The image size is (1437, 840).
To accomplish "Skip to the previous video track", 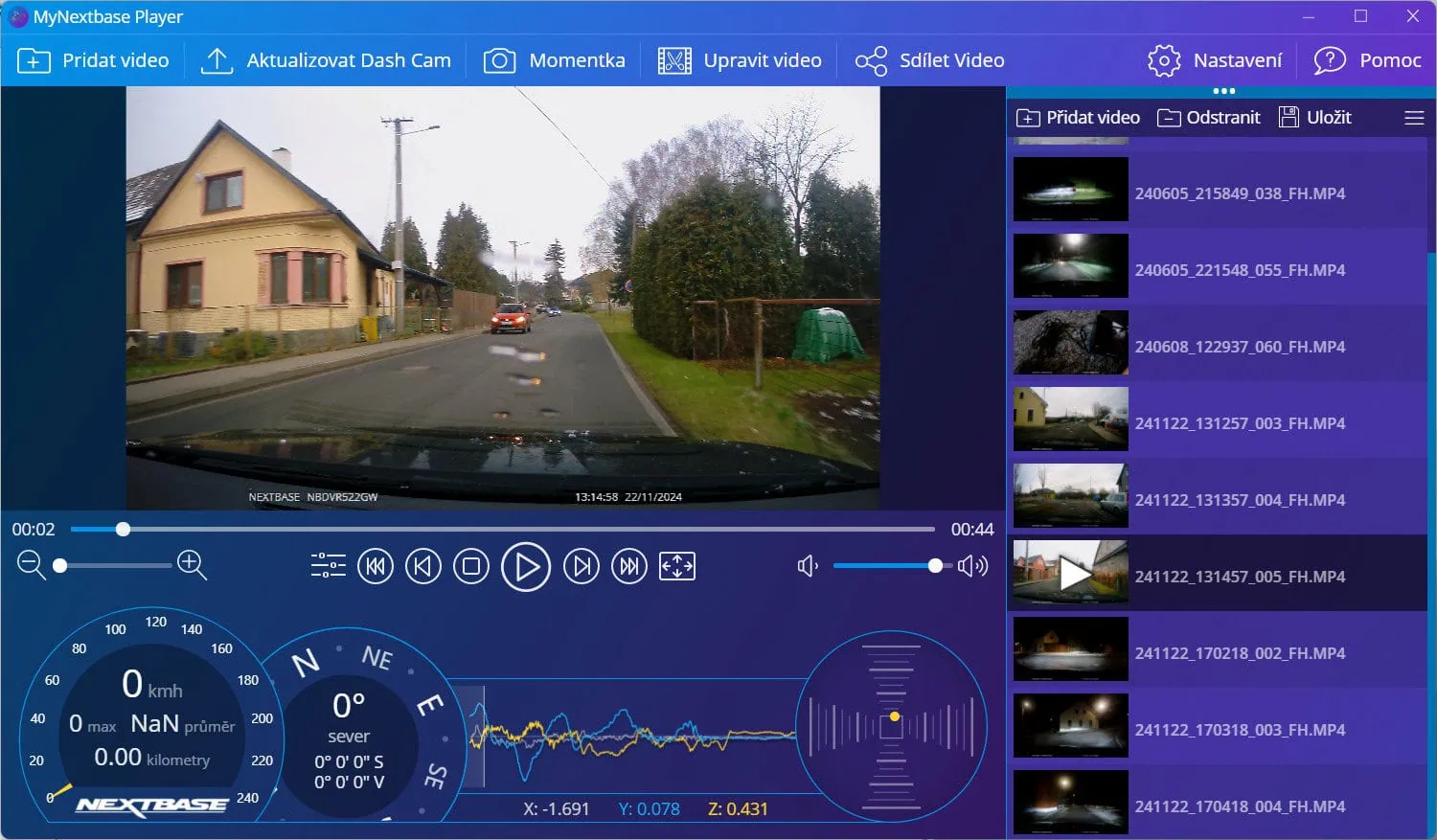I will tap(376, 566).
